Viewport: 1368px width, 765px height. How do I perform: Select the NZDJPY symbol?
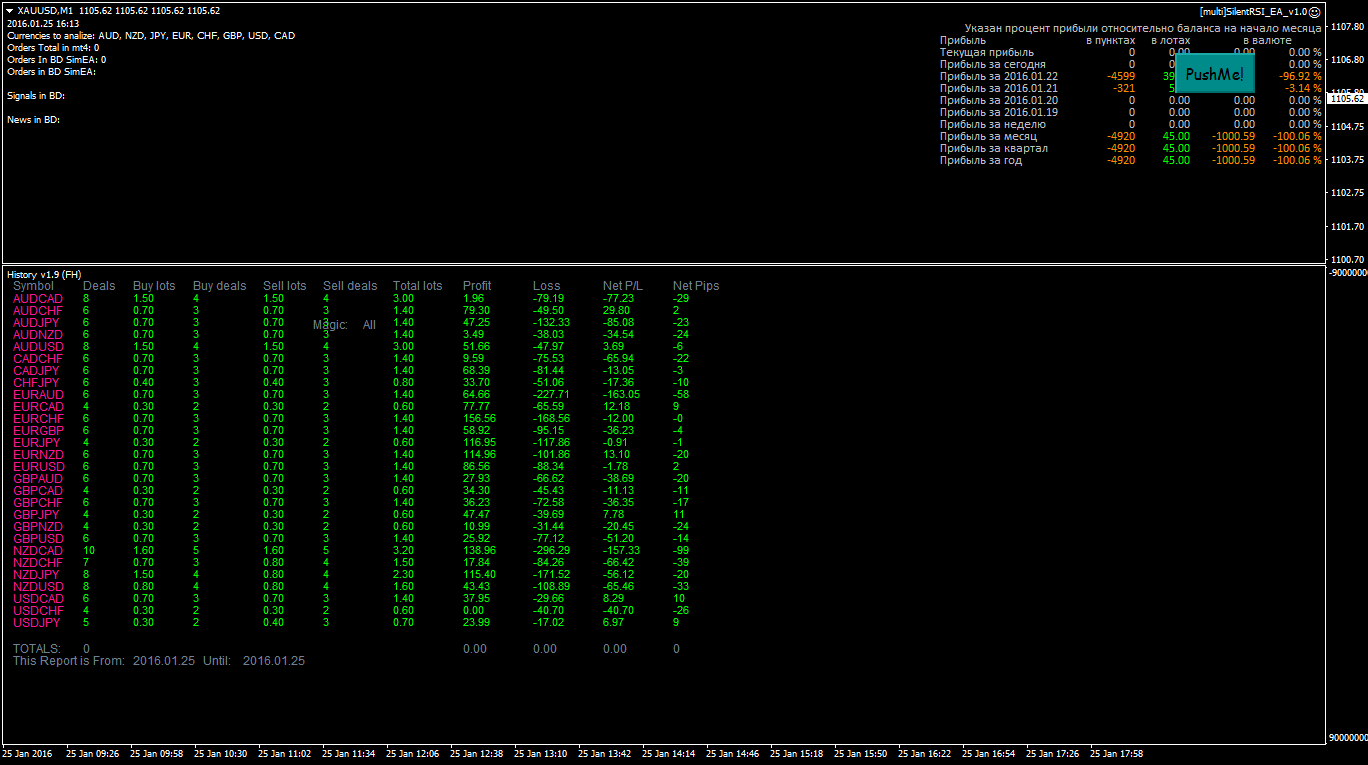click(37, 574)
